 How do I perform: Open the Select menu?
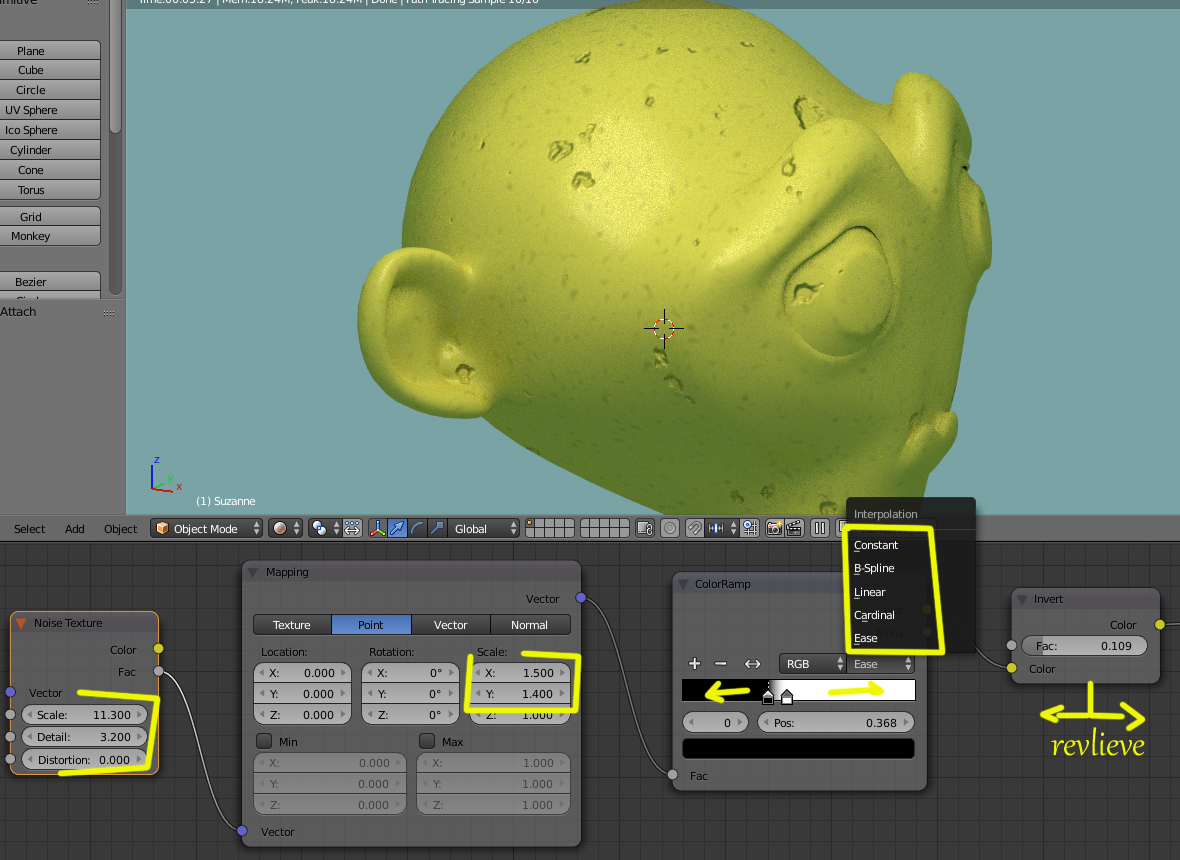pyautogui.click(x=29, y=529)
